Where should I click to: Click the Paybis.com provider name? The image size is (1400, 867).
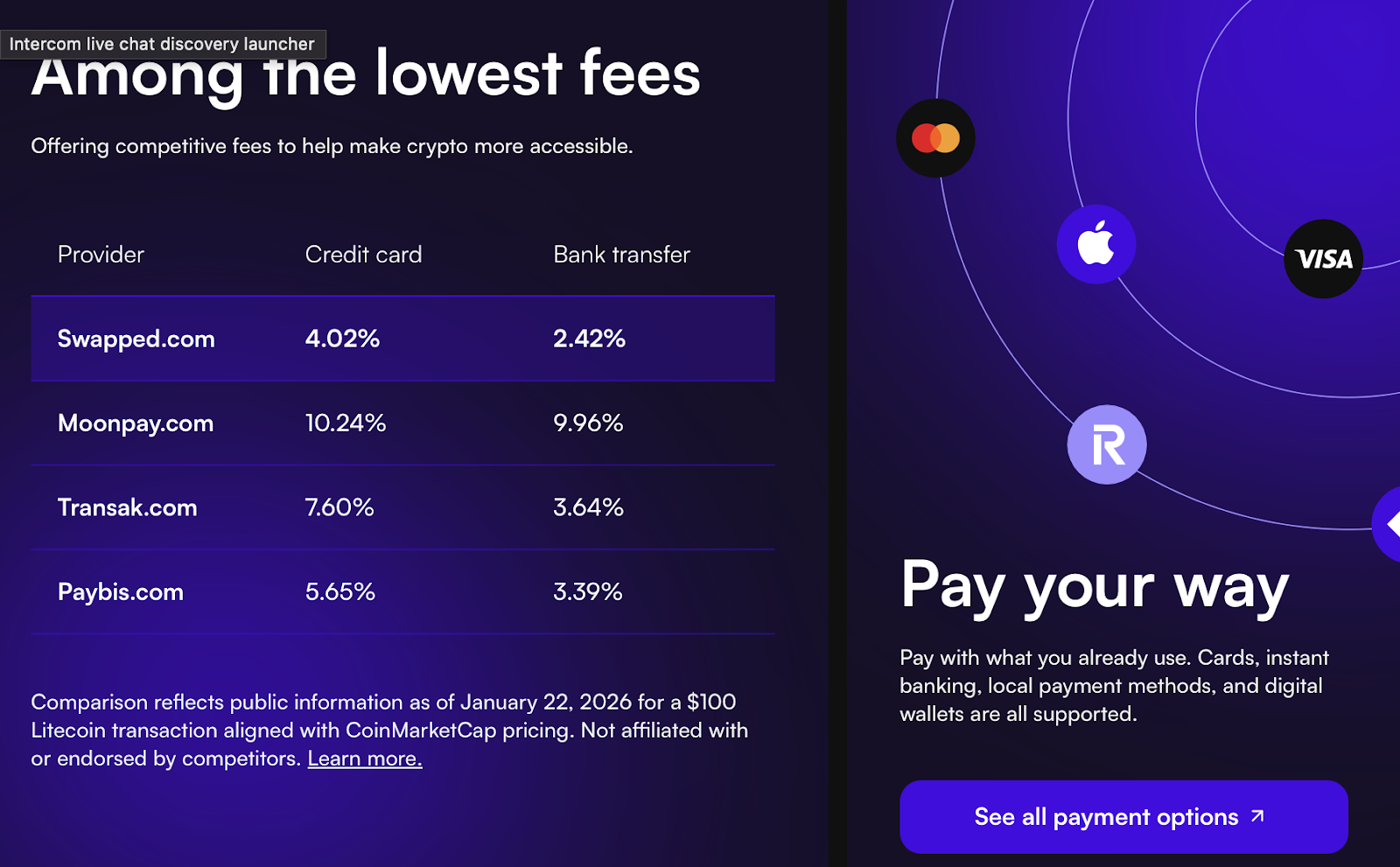(121, 592)
